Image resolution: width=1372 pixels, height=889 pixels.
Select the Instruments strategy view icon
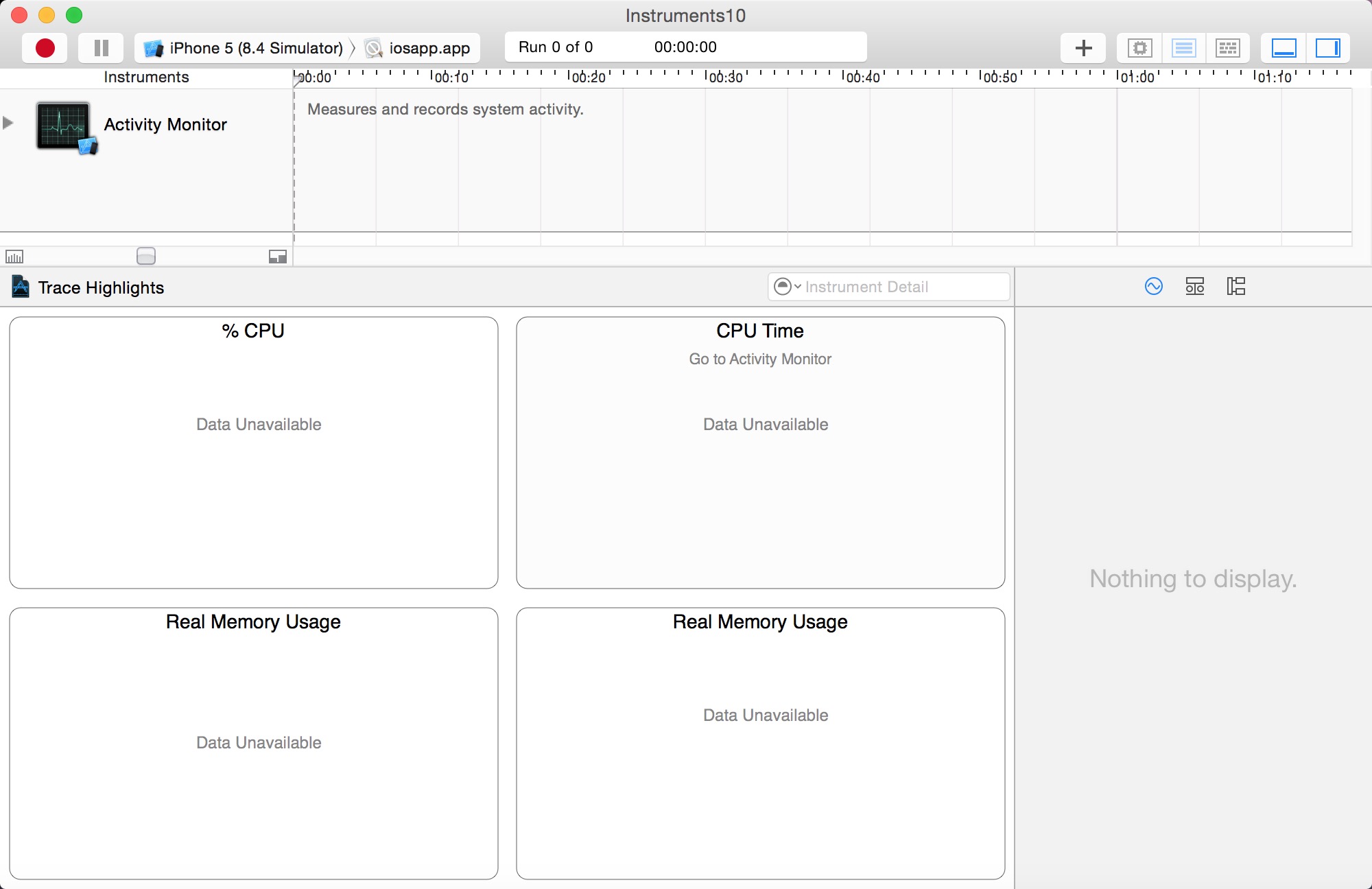[x=1183, y=48]
